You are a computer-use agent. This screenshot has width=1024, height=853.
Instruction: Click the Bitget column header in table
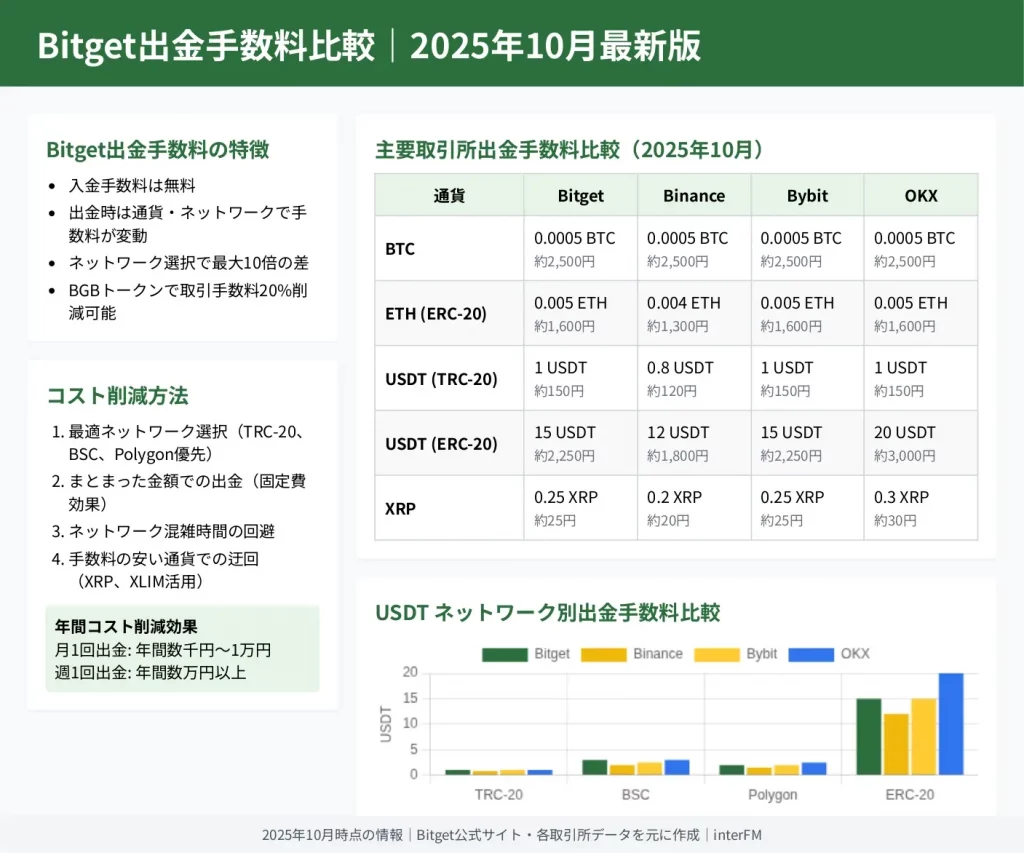580,195
